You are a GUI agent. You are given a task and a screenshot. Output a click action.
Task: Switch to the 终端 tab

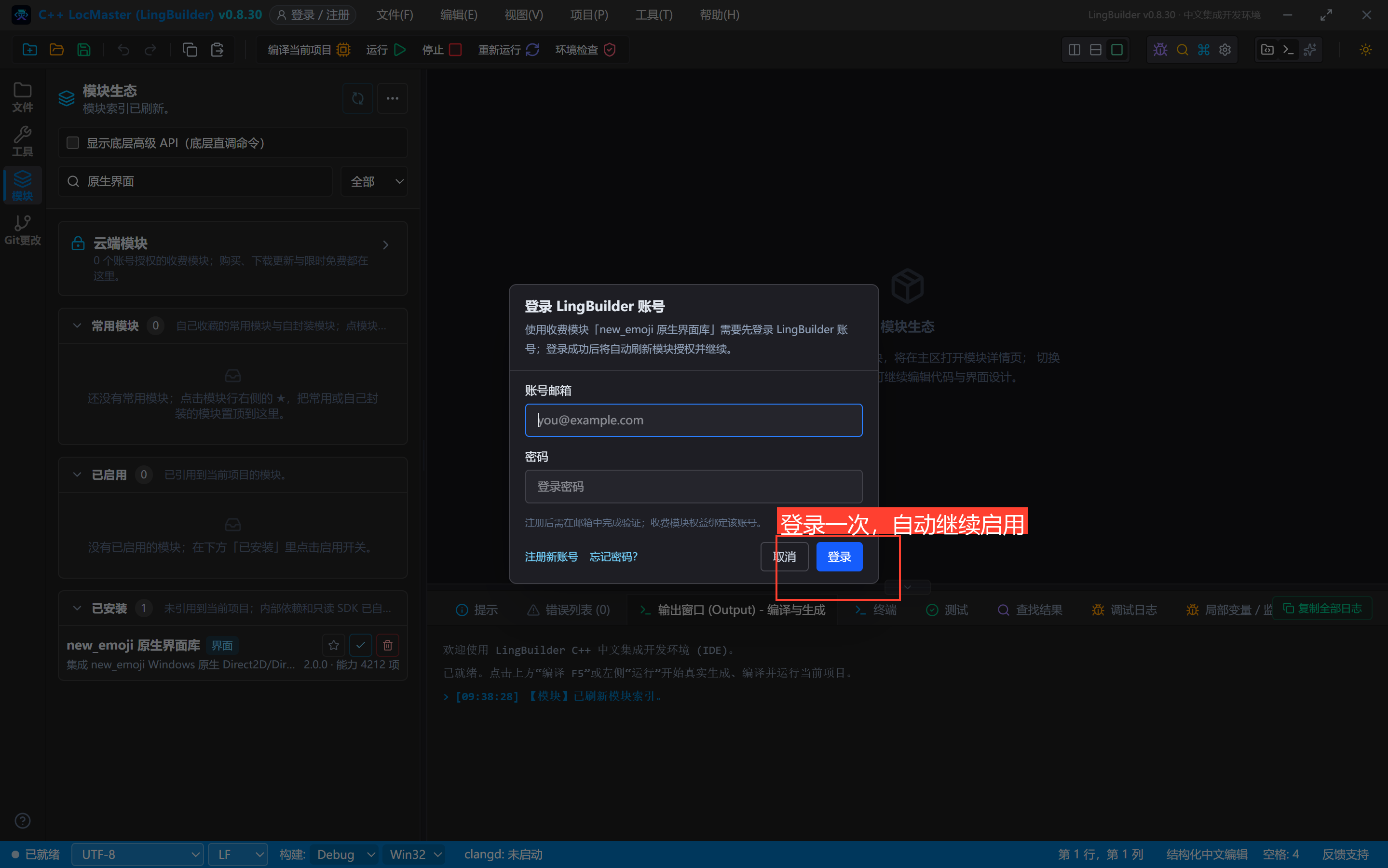876,610
